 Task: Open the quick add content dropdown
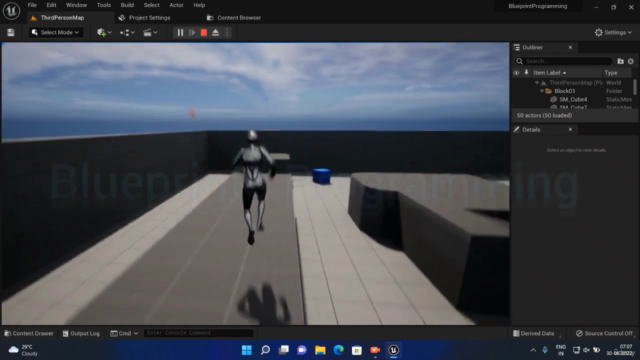[x=104, y=33]
